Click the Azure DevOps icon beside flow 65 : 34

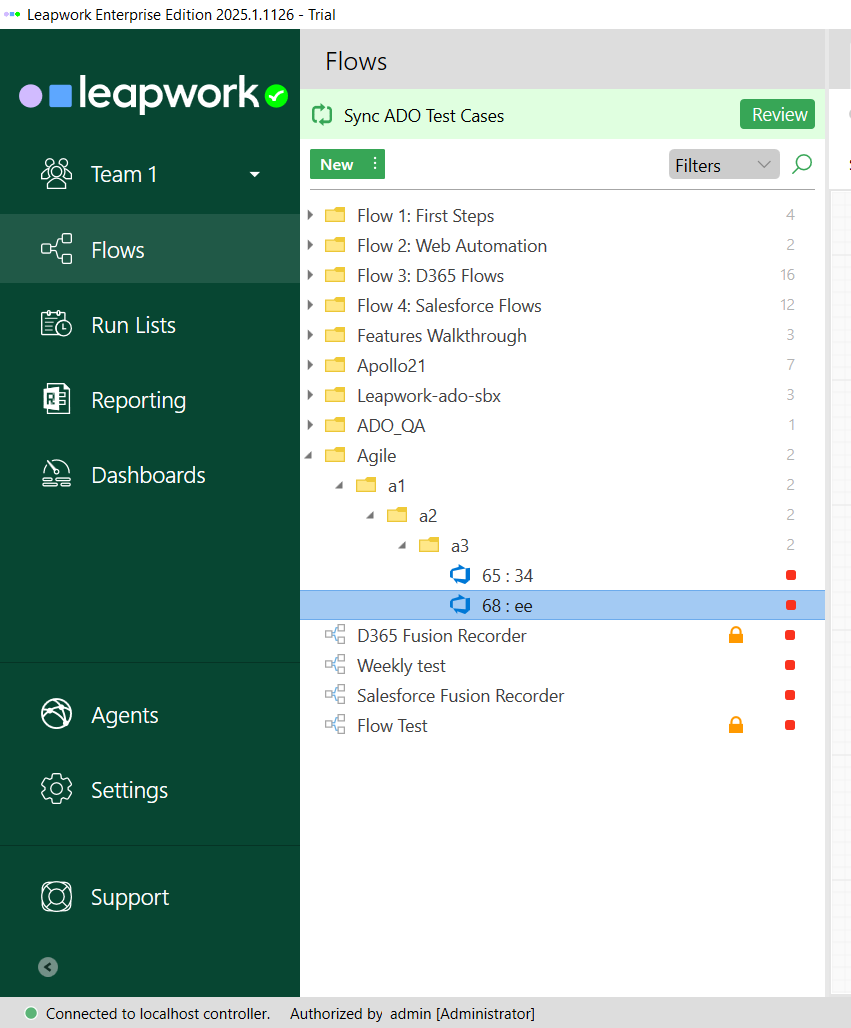[x=459, y=574]
